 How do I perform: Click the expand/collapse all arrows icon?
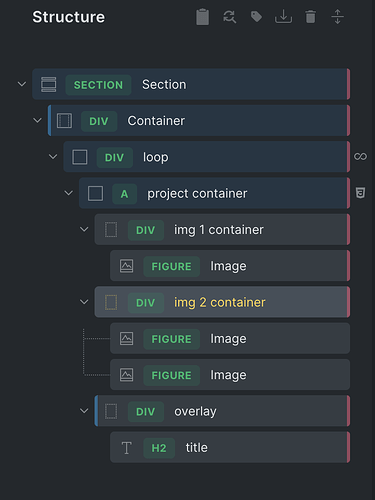(x=337, y=17)
